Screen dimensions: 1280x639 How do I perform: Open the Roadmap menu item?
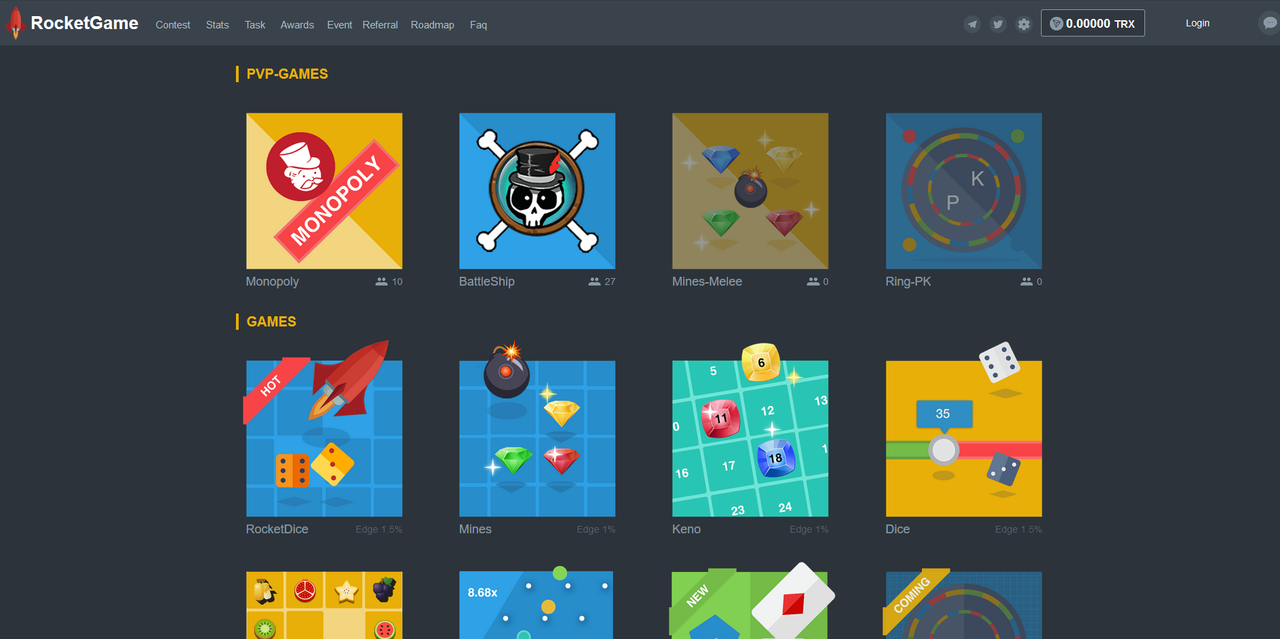coord(432,25)
